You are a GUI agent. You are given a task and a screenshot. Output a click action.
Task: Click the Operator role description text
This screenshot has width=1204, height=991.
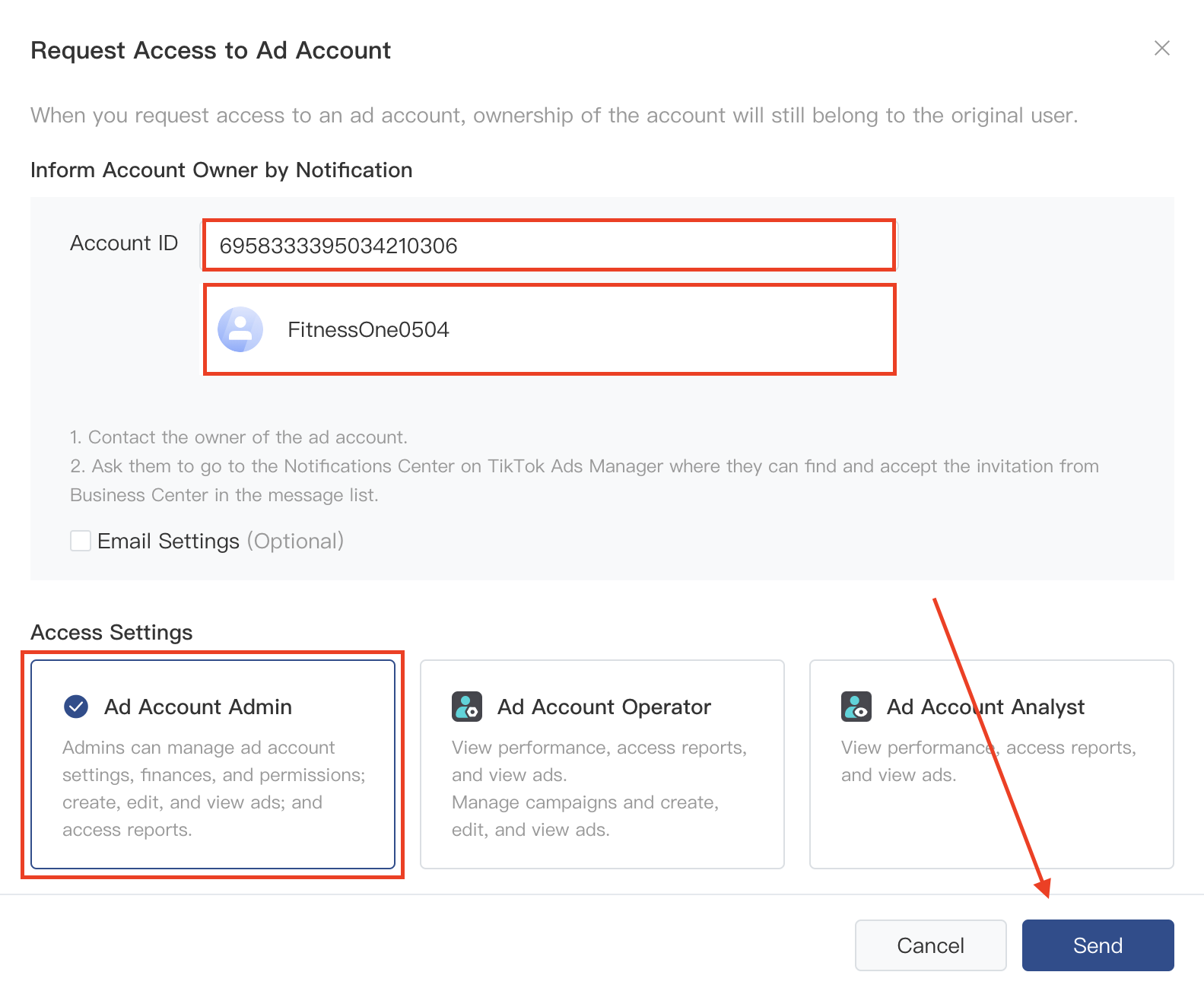(599, 789)
